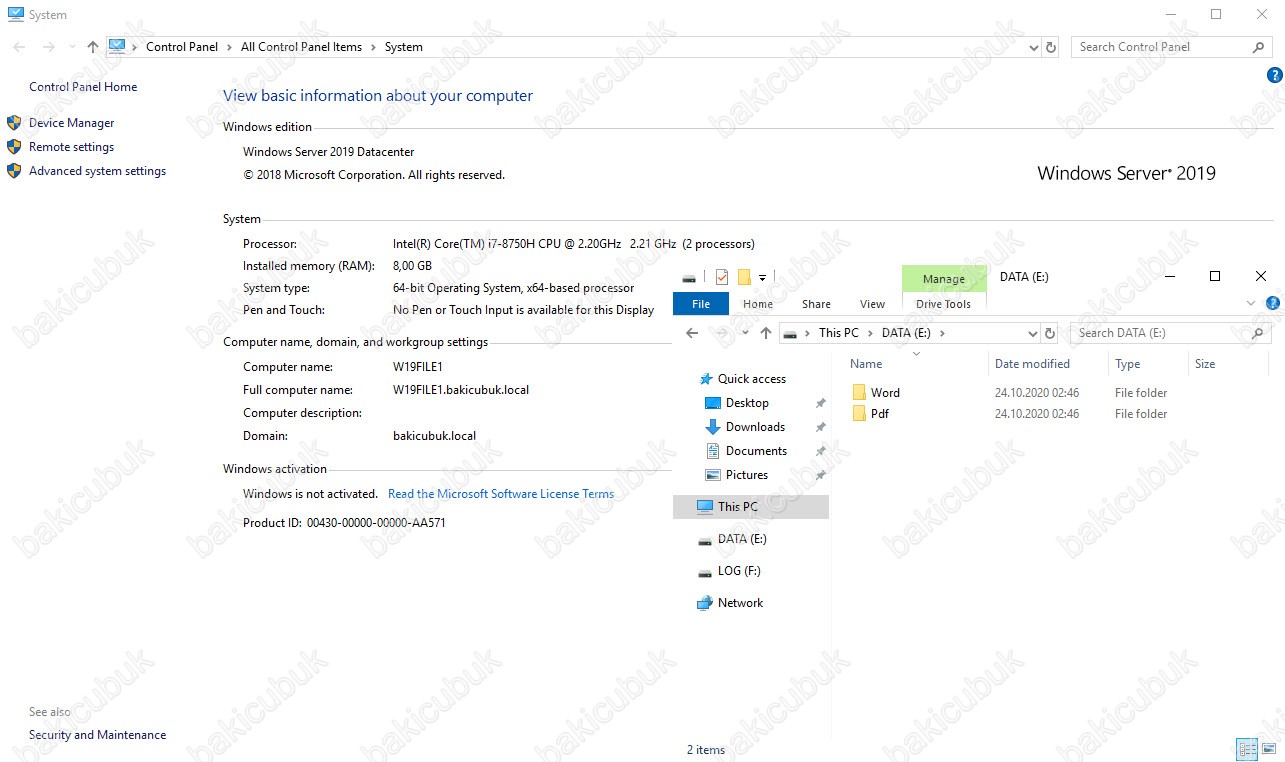Expand chevron after Control Panel breadcrumb
Viewport: 1285px width, 762px height.
point(229,47)
